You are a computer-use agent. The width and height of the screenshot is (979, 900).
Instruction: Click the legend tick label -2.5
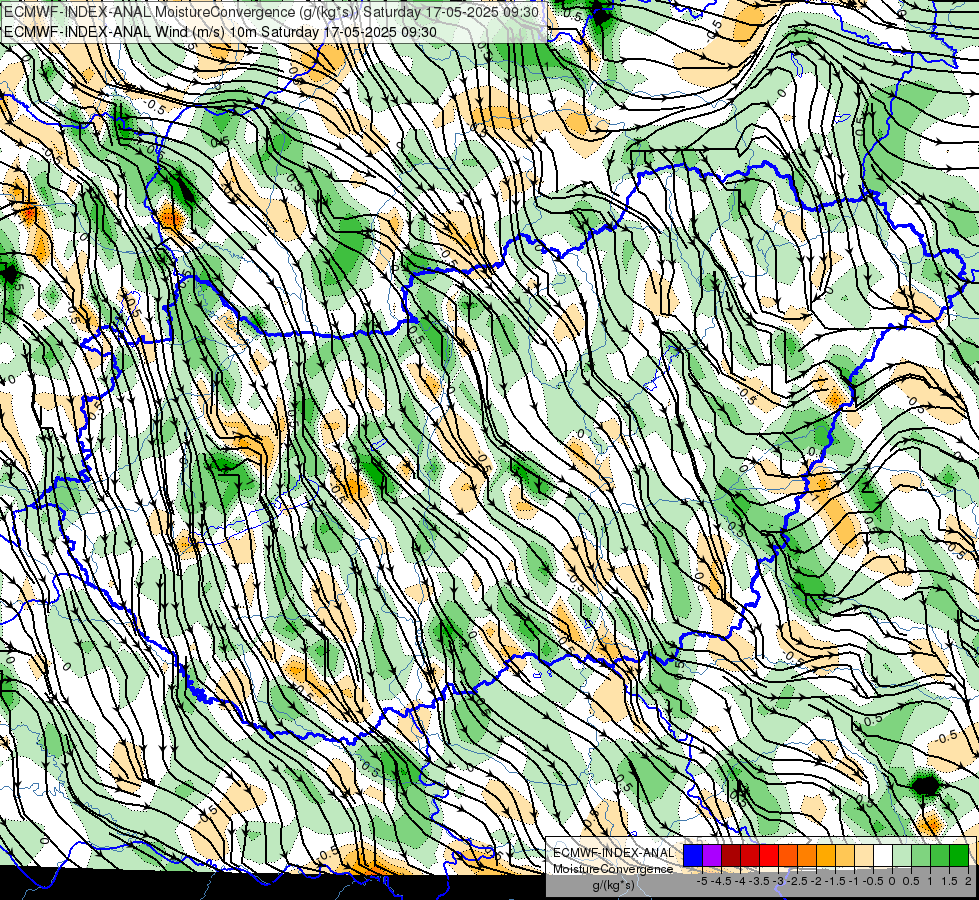797,881
